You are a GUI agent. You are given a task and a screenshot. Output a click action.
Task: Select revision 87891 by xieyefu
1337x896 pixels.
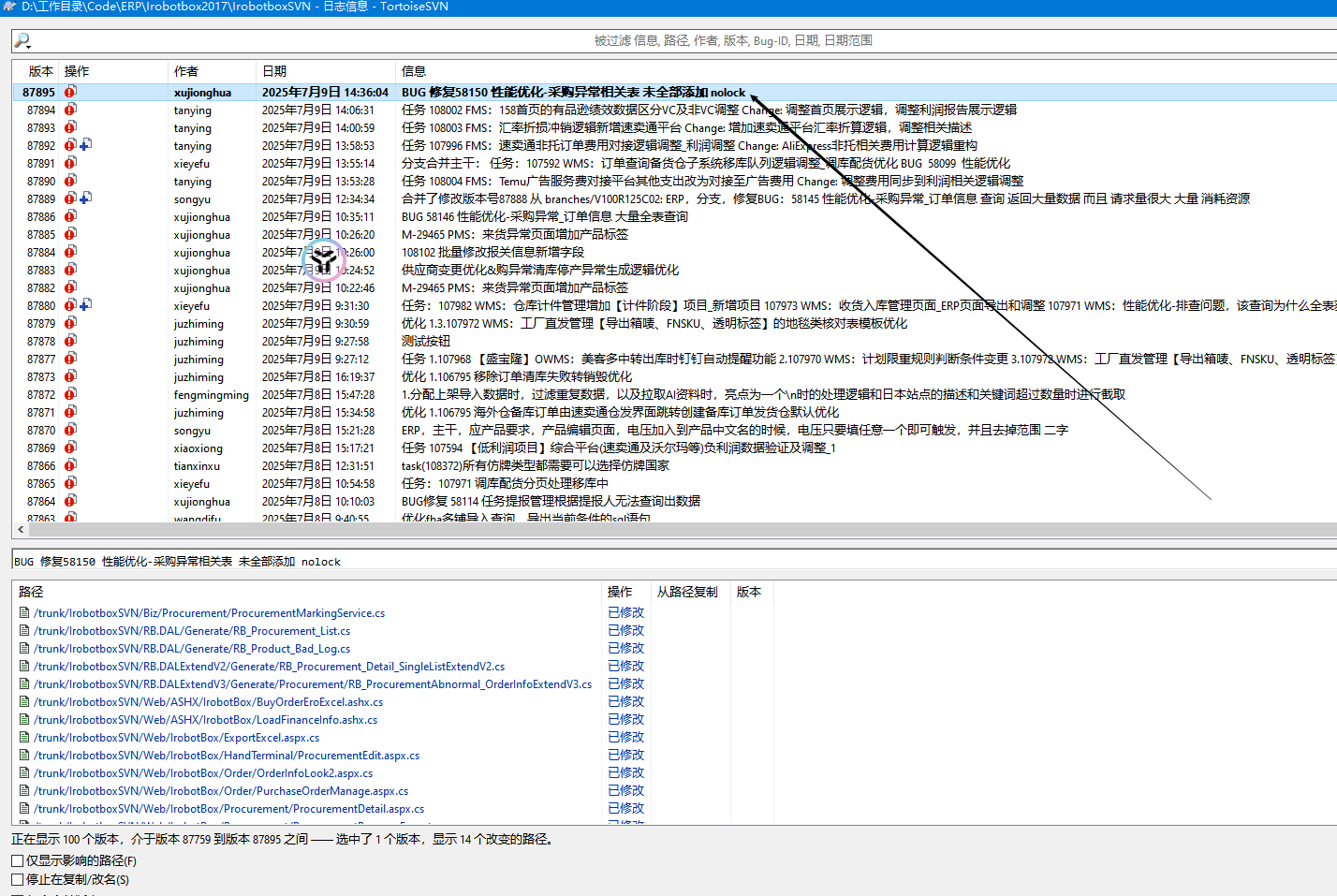pos(674,163)
